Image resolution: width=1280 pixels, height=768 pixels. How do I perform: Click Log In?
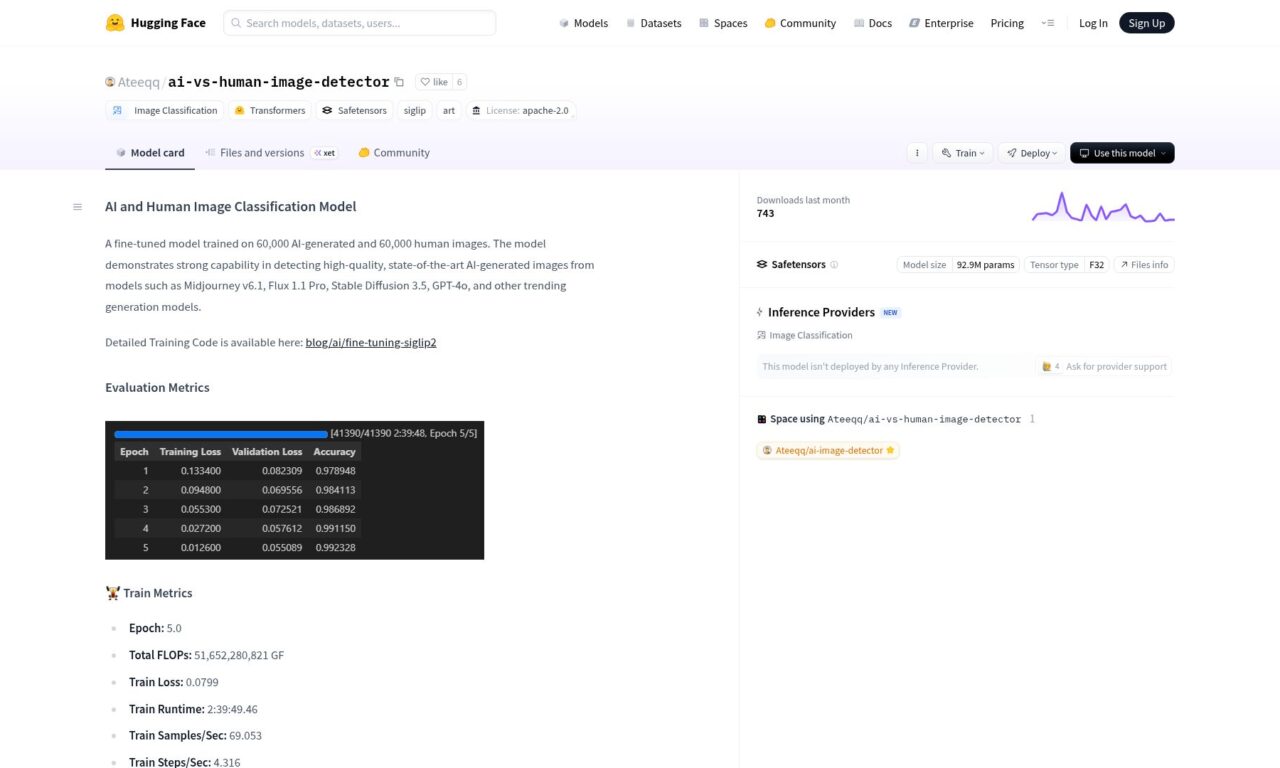[x=1093, y=23]
